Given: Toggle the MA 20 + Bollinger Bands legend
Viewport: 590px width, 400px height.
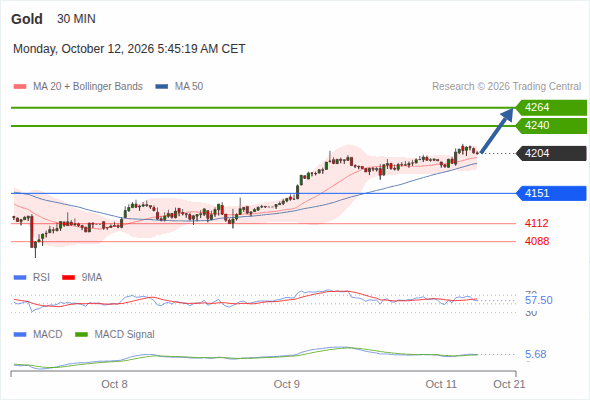Looking at the screenshot, I should [78, 87].
